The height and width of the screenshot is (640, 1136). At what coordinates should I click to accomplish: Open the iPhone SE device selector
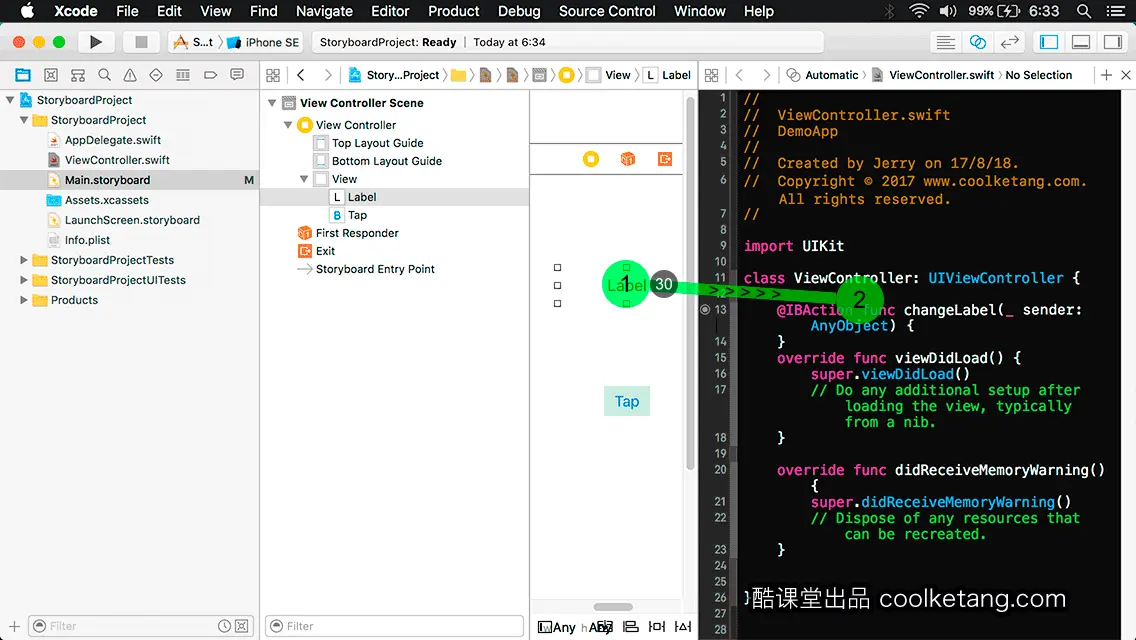point(263,42)
